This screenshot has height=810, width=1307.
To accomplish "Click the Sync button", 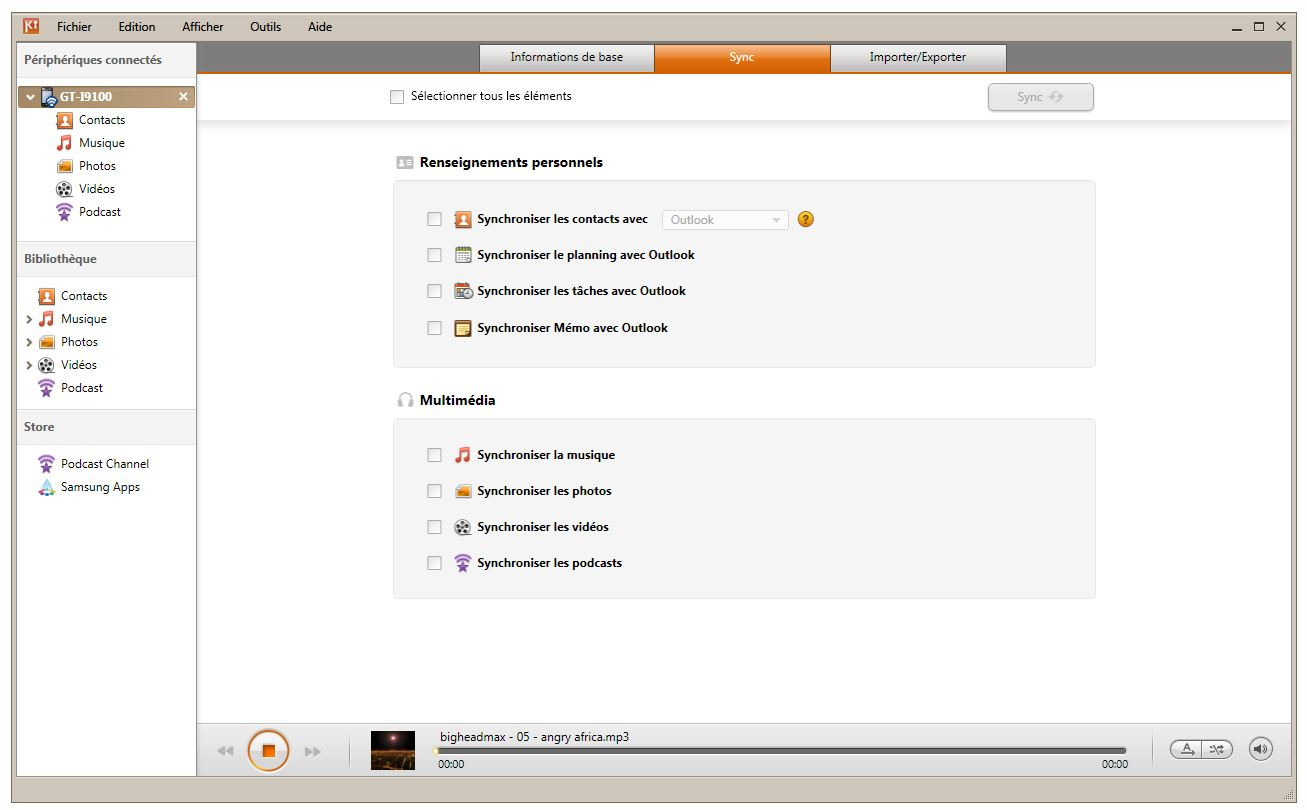I will point(1040,97).
